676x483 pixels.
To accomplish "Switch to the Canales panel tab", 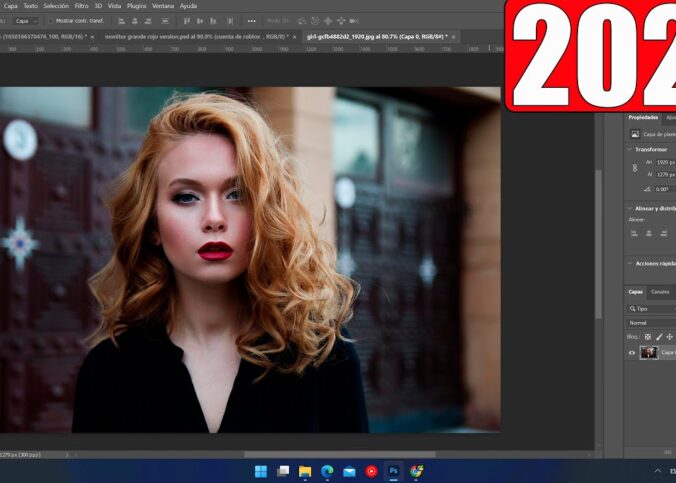I will [660, 292].
